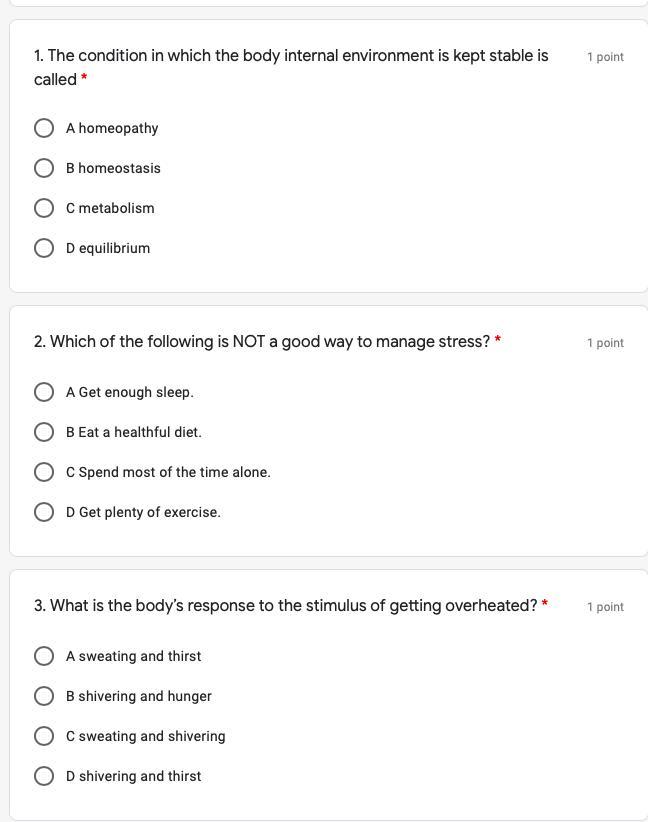Click question 2 stress management title
The image size is (648, 822).
tap(262, 342)
